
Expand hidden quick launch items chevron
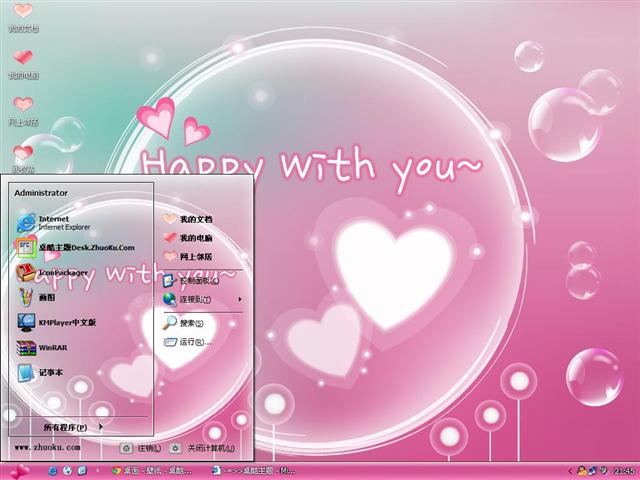pyautogui.click(x=97, y=470)
